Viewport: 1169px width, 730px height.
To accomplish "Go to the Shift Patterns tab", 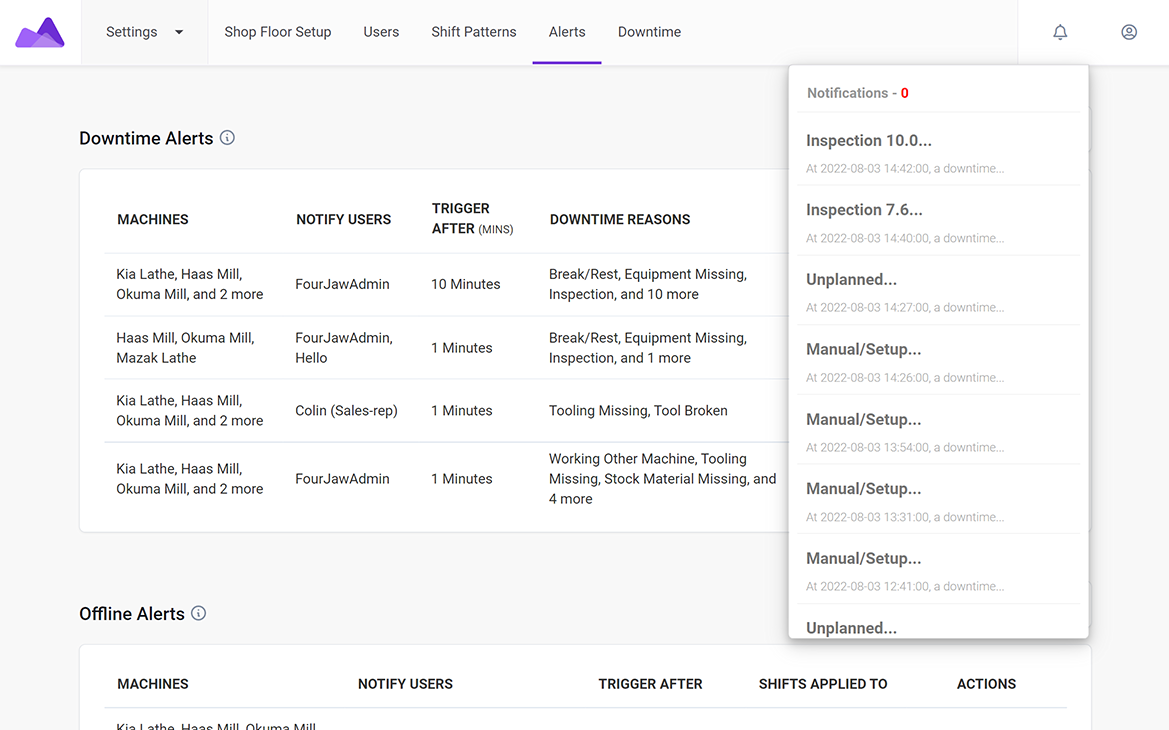I will 474,32.
